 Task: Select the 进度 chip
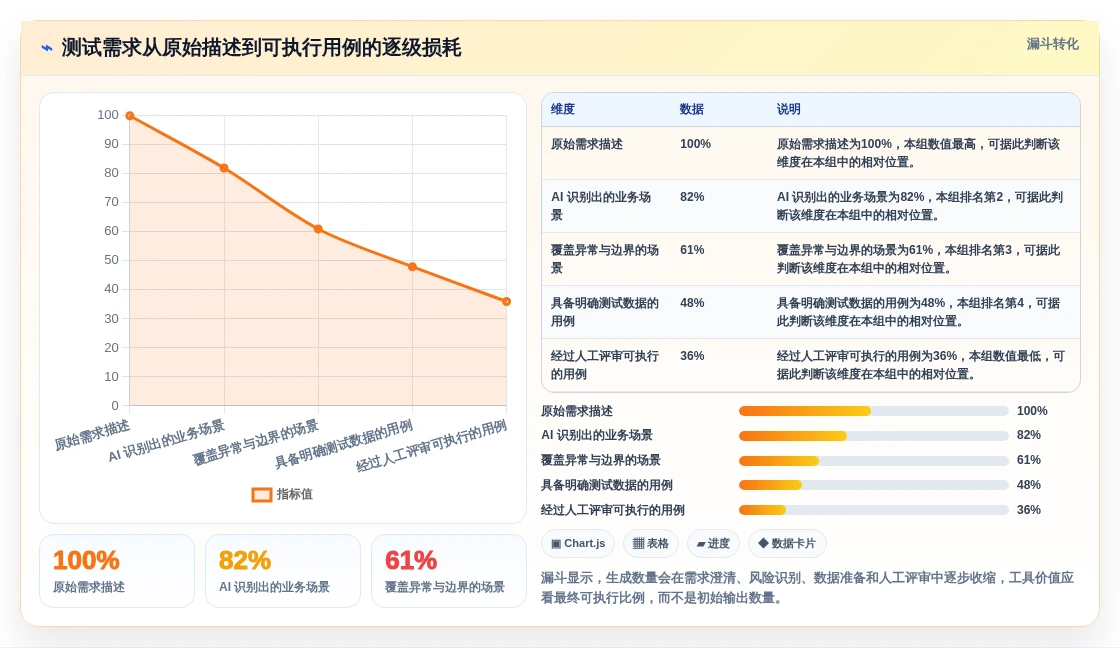tap(713, 544)
